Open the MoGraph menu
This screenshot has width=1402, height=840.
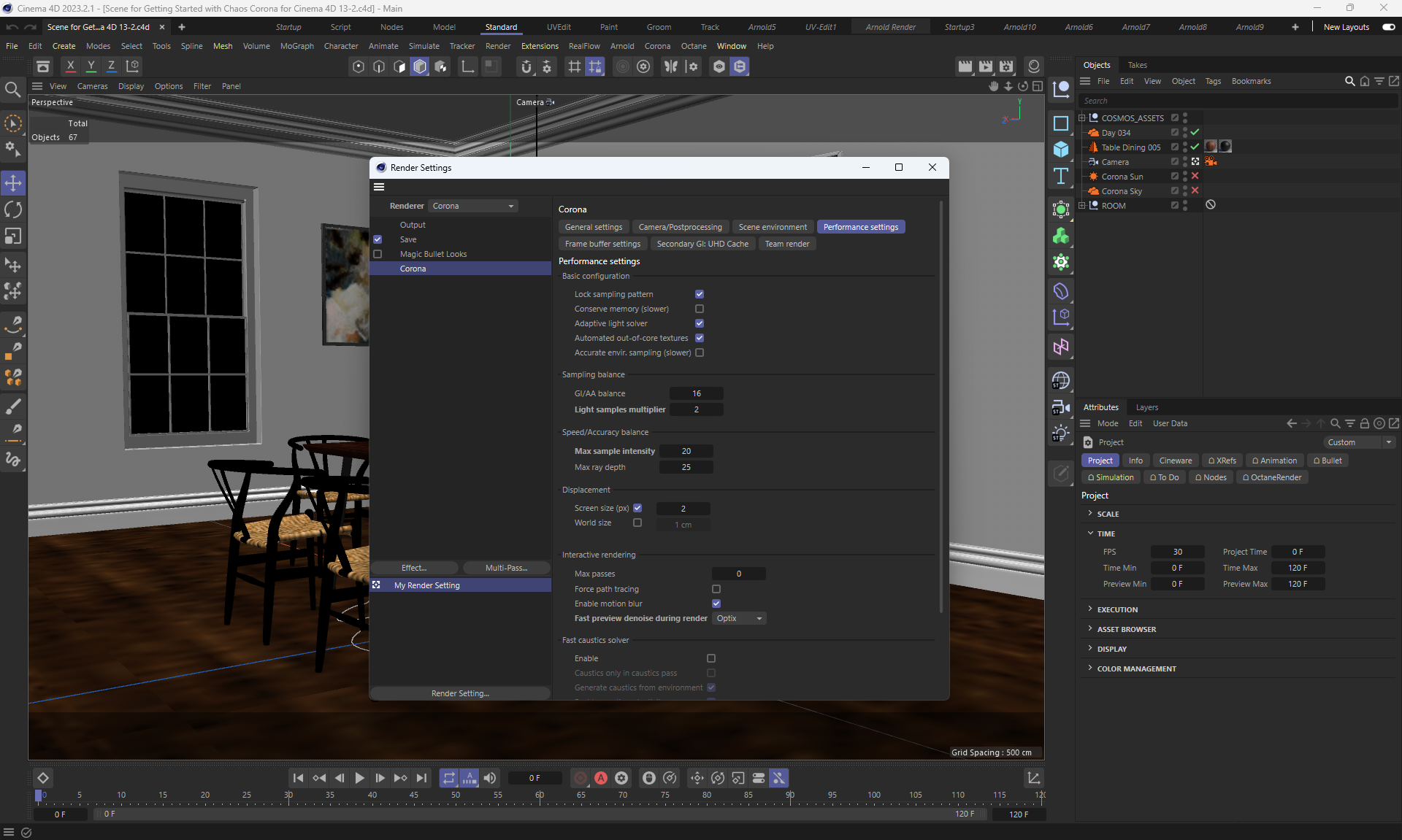(x=296, y=46)
